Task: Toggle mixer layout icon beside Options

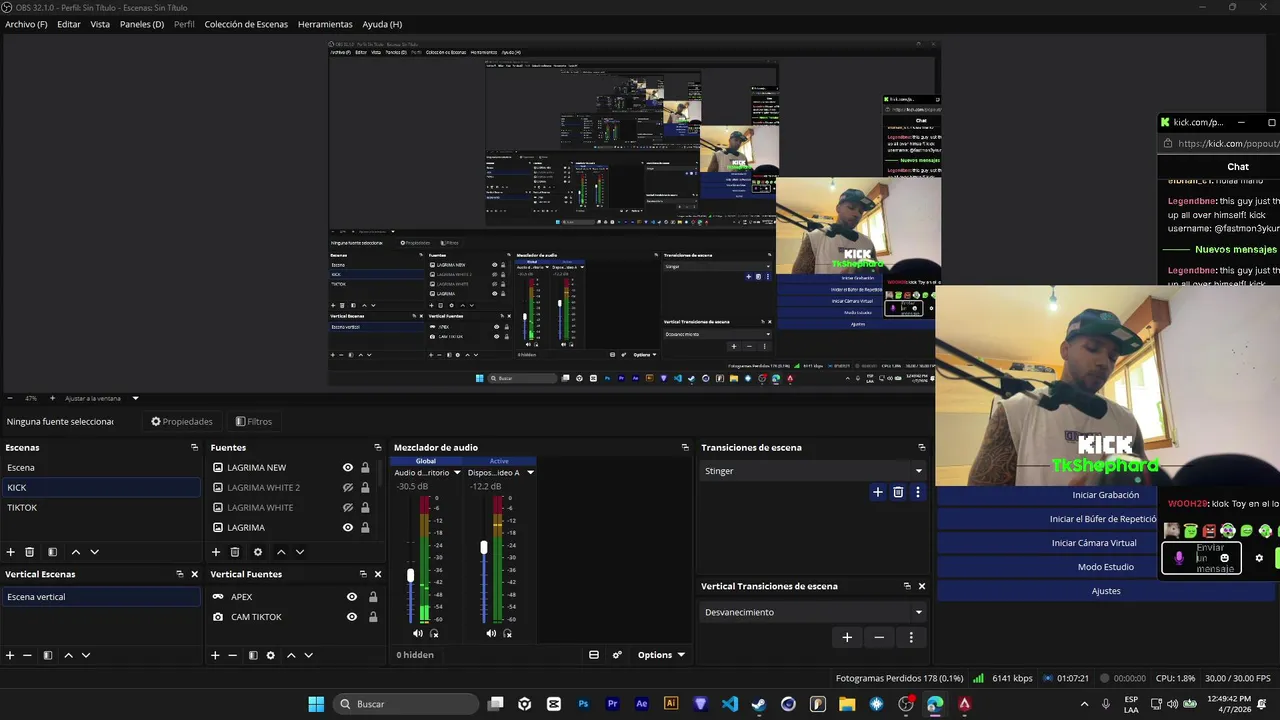Action: click(x=594, y=655)
